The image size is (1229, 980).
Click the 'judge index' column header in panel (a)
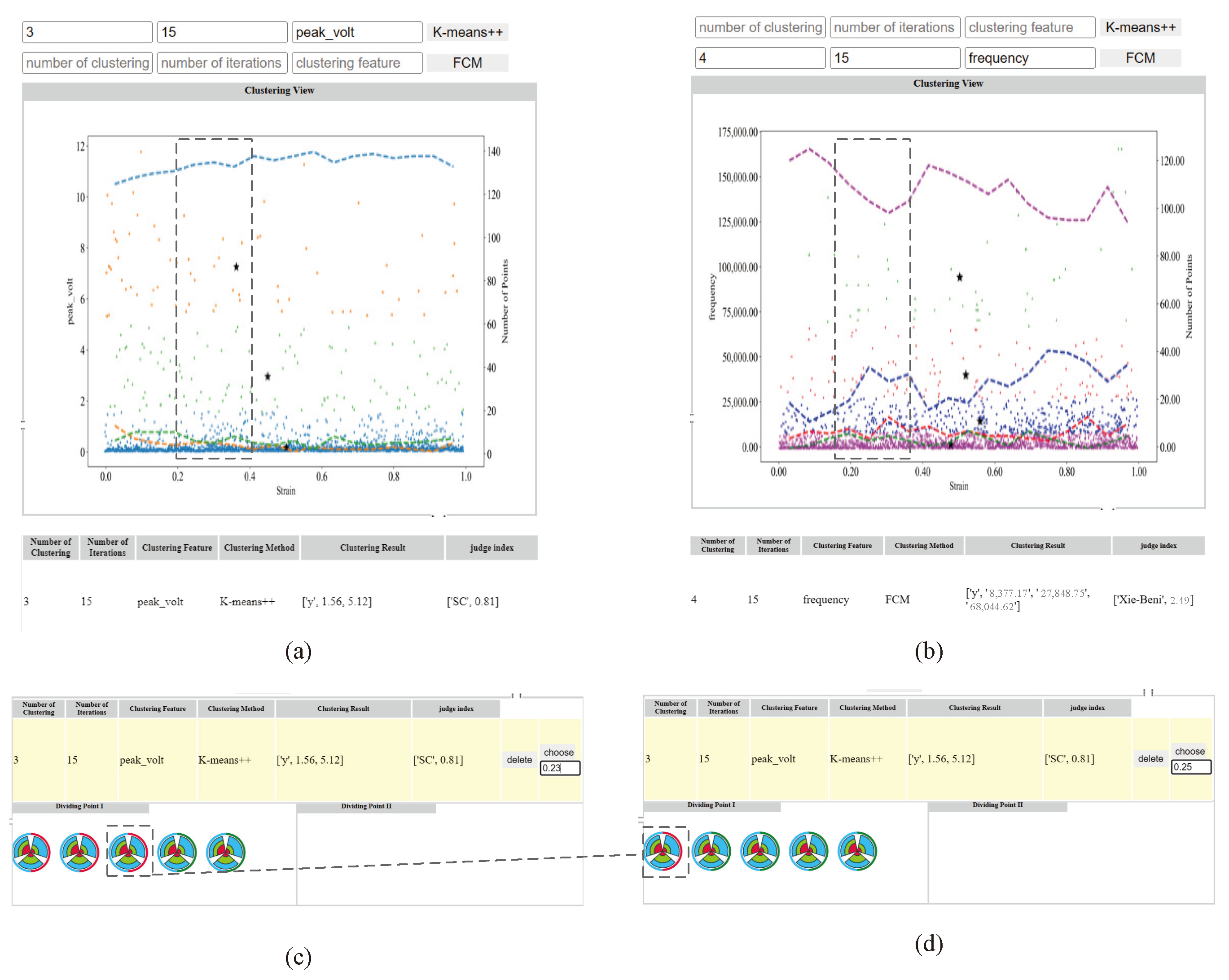(x=492, y=547)
